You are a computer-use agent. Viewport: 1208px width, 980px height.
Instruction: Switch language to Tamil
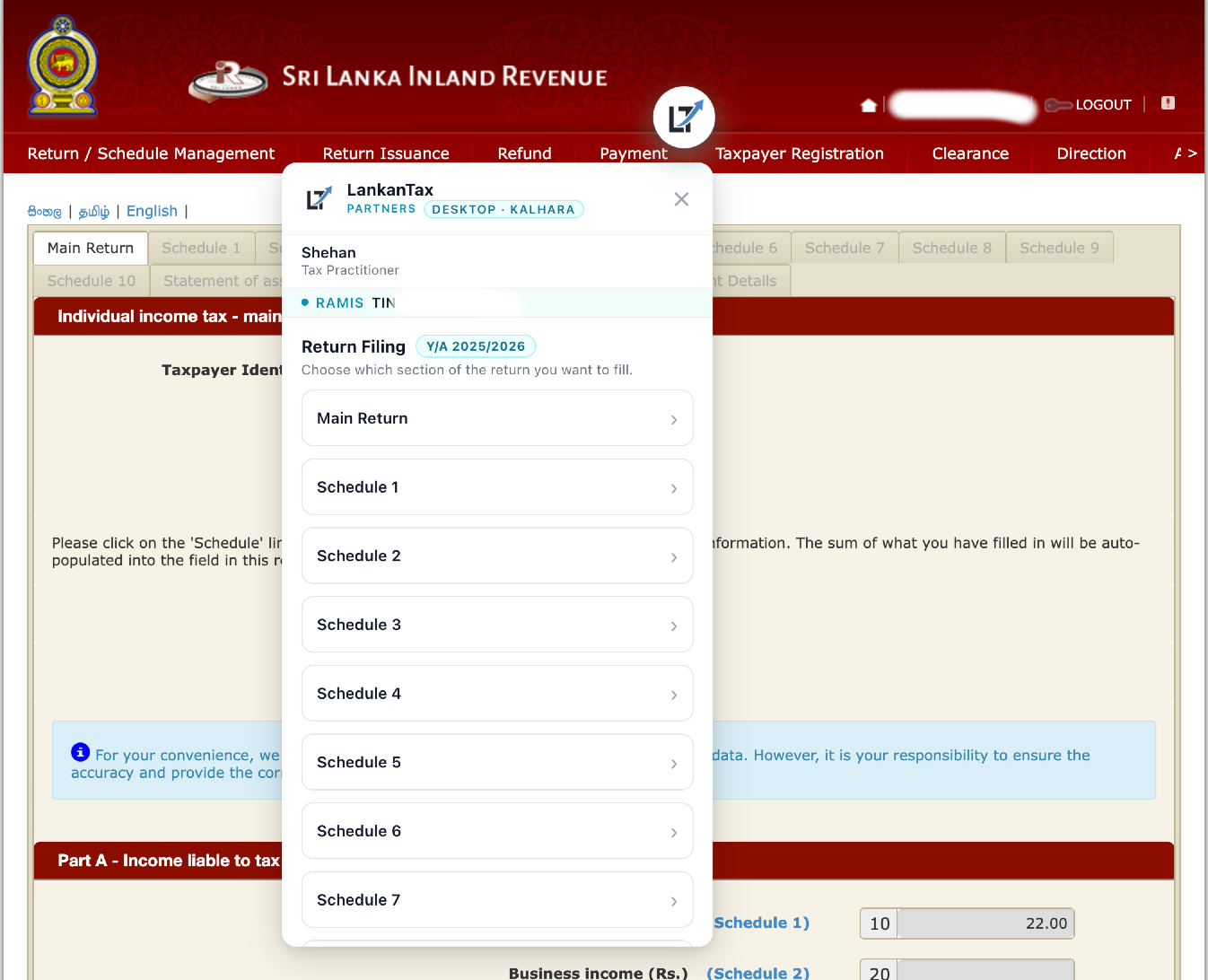[x=94, y=212]
